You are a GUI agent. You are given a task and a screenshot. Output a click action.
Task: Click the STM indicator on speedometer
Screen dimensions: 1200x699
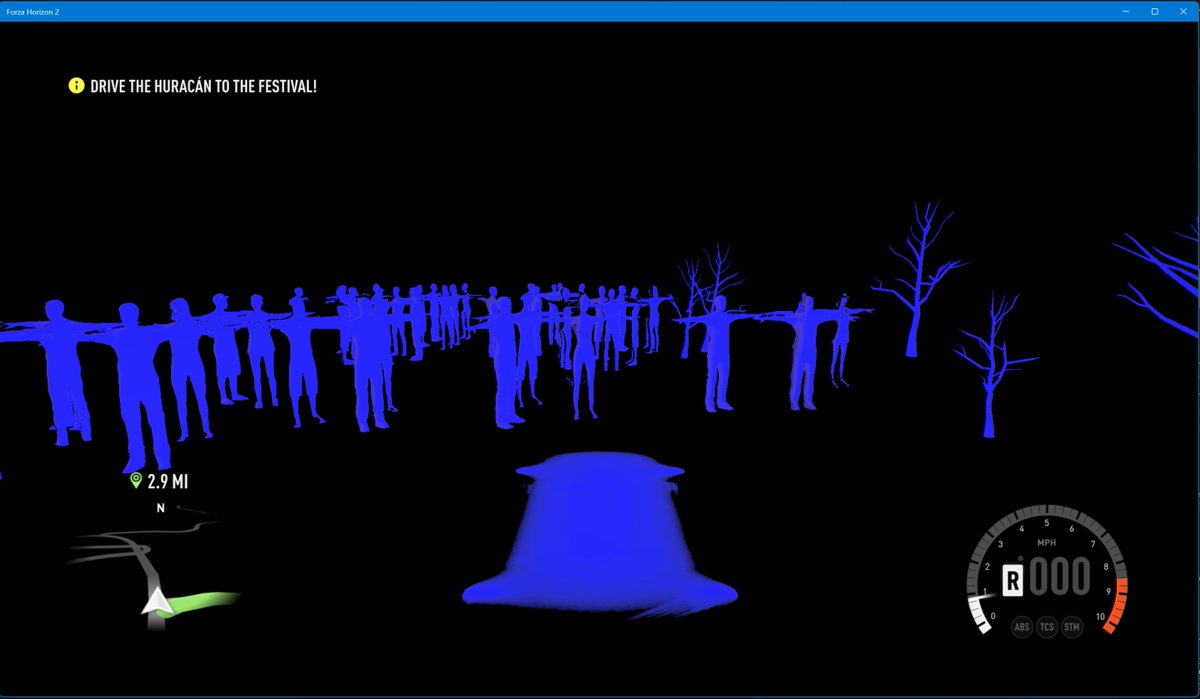coord(1072,627)
